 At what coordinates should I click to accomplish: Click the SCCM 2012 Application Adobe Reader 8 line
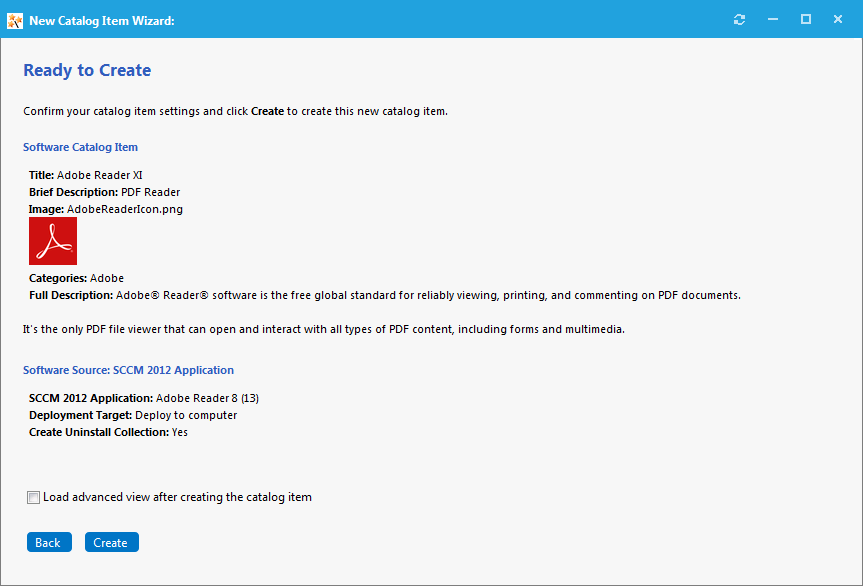point(144,398)
